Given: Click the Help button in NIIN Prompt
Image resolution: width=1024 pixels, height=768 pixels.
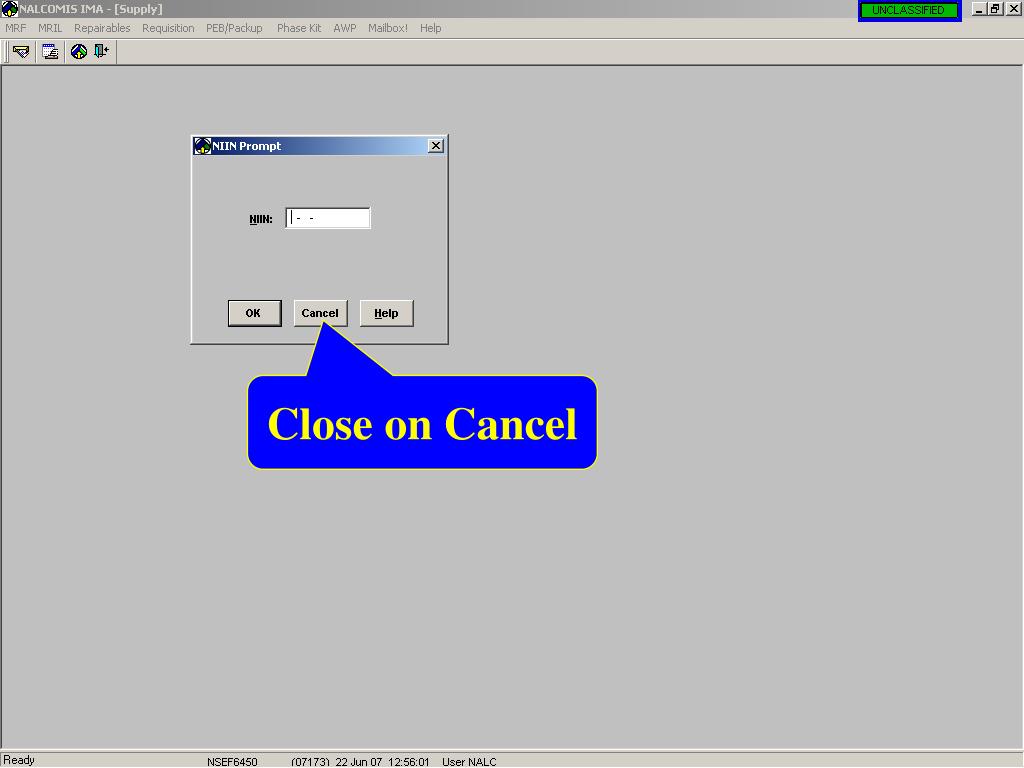Looking at the screenshot, I should 386,313.
